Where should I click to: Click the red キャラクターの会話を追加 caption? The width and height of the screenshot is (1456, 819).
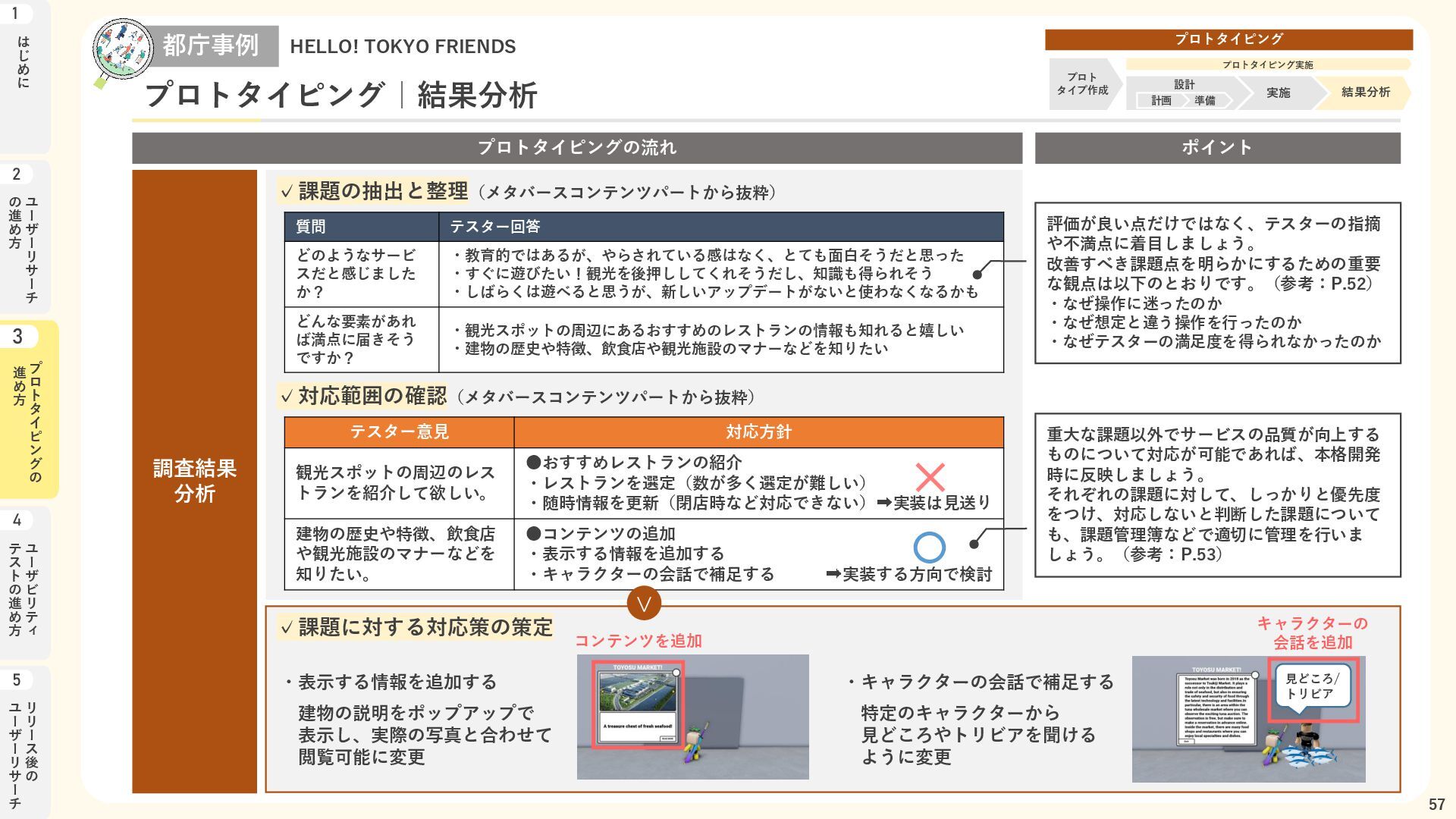coord(1313,632)
